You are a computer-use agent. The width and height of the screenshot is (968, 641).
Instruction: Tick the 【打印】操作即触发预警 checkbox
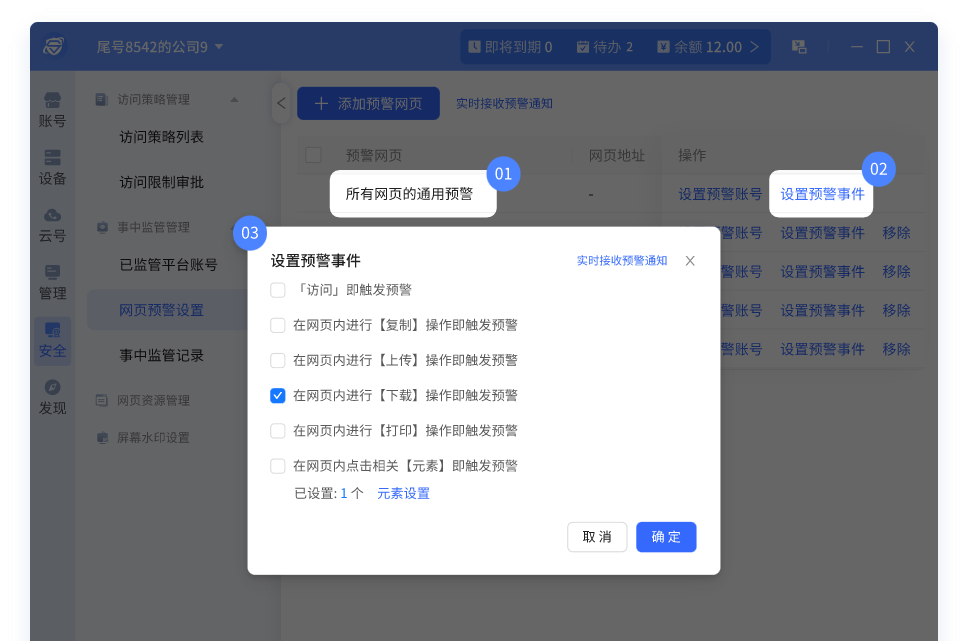[278, 431]
